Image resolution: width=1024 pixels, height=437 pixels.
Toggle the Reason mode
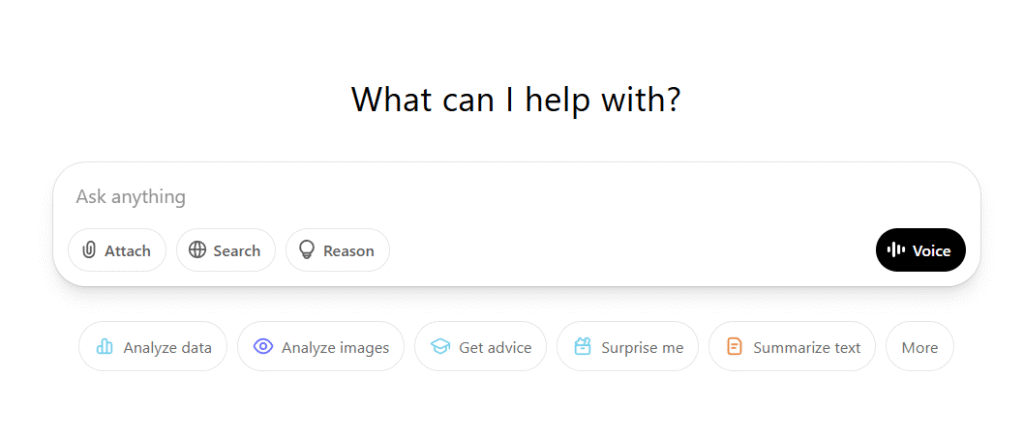(338, 250)
